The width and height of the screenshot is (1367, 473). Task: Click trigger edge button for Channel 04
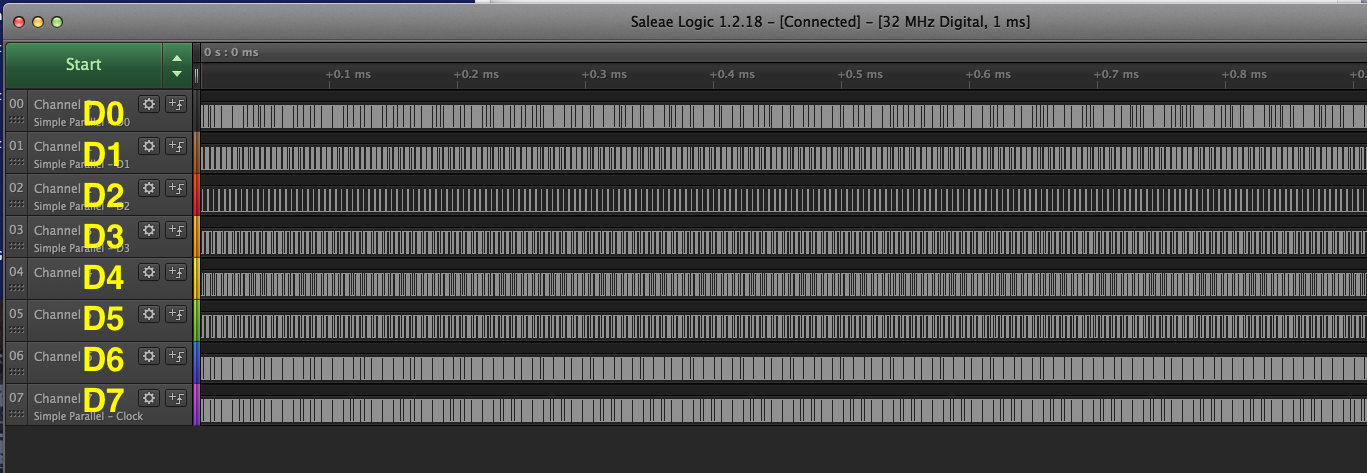coord(176,272)
